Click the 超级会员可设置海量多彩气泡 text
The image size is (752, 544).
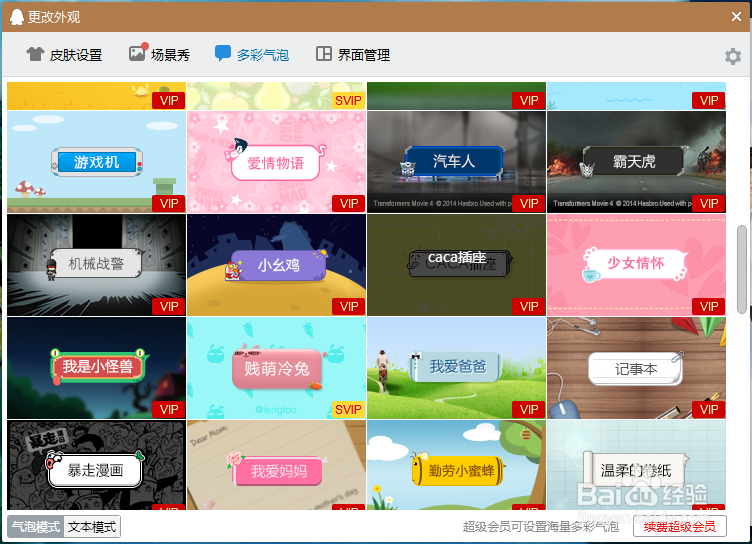coord(541,527)
